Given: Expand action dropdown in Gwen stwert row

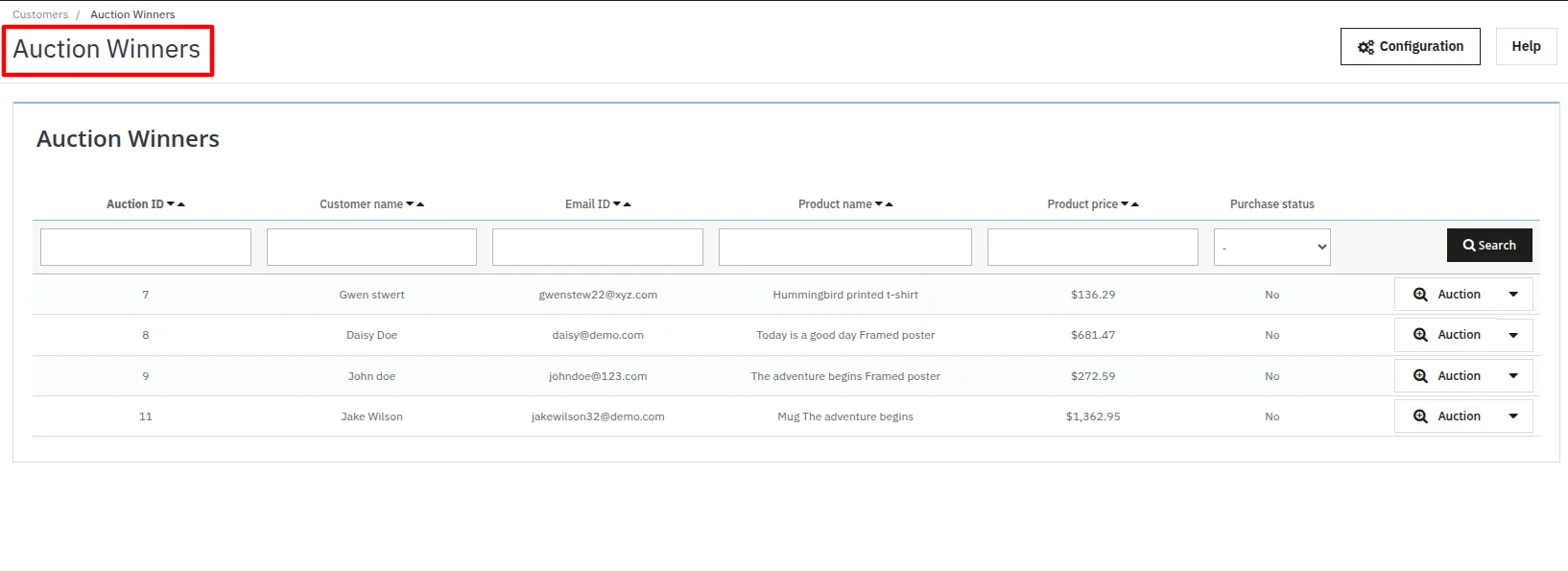Looking at the screenshot, I should click(1514, 295).
